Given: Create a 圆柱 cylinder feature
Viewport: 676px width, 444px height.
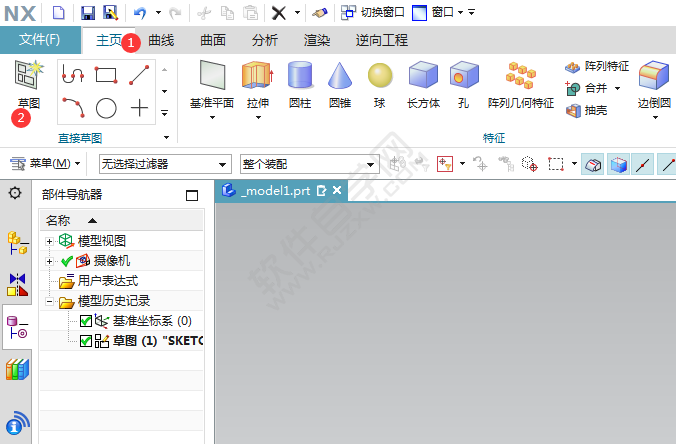Looking at the screenshot, I should coord(300,85).
